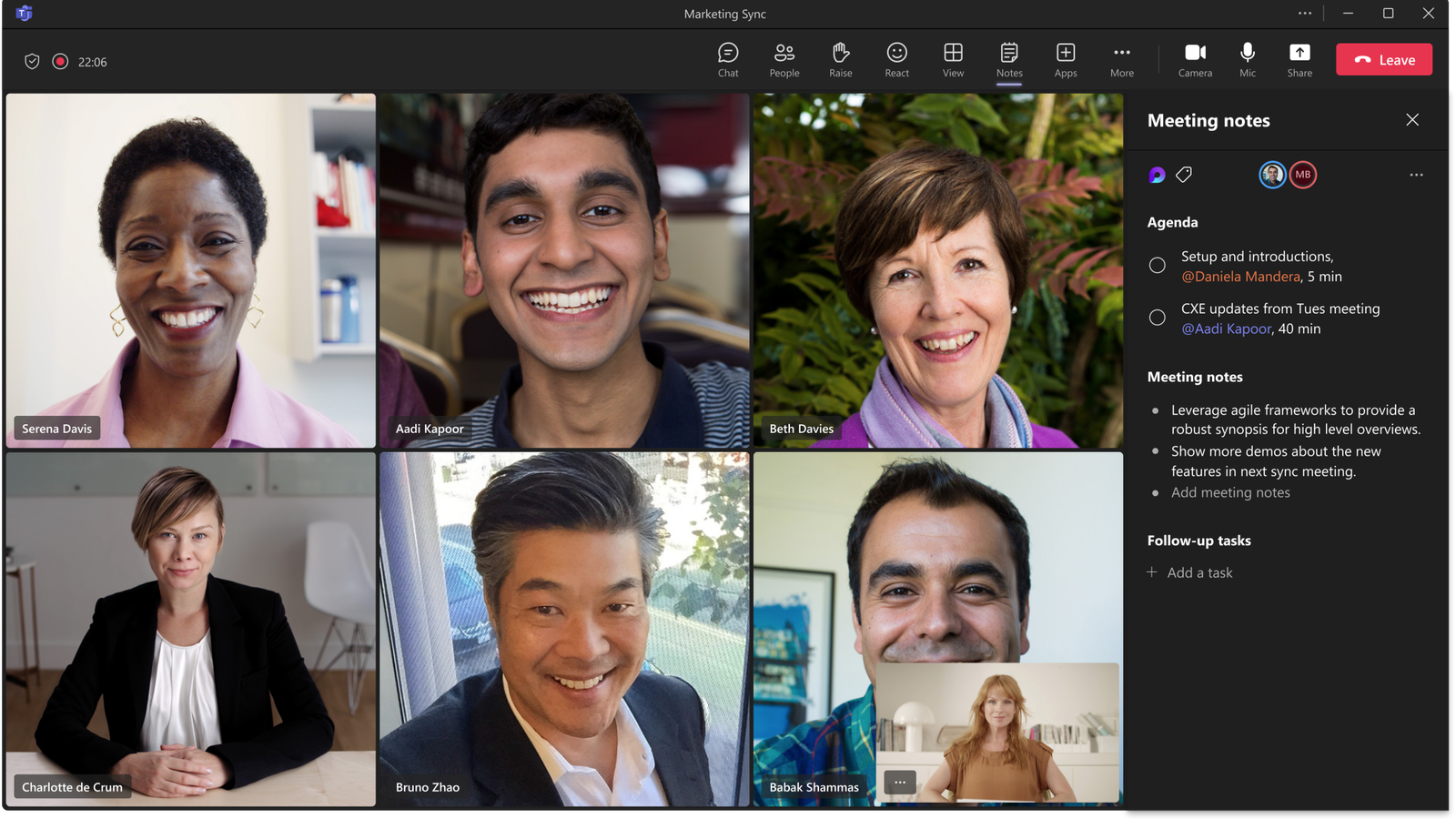This screenshot has width=1456, height=819.
Task: Open options on Babak Shammas's video tile
Action: pyautogui.click(x=898, y=782)
